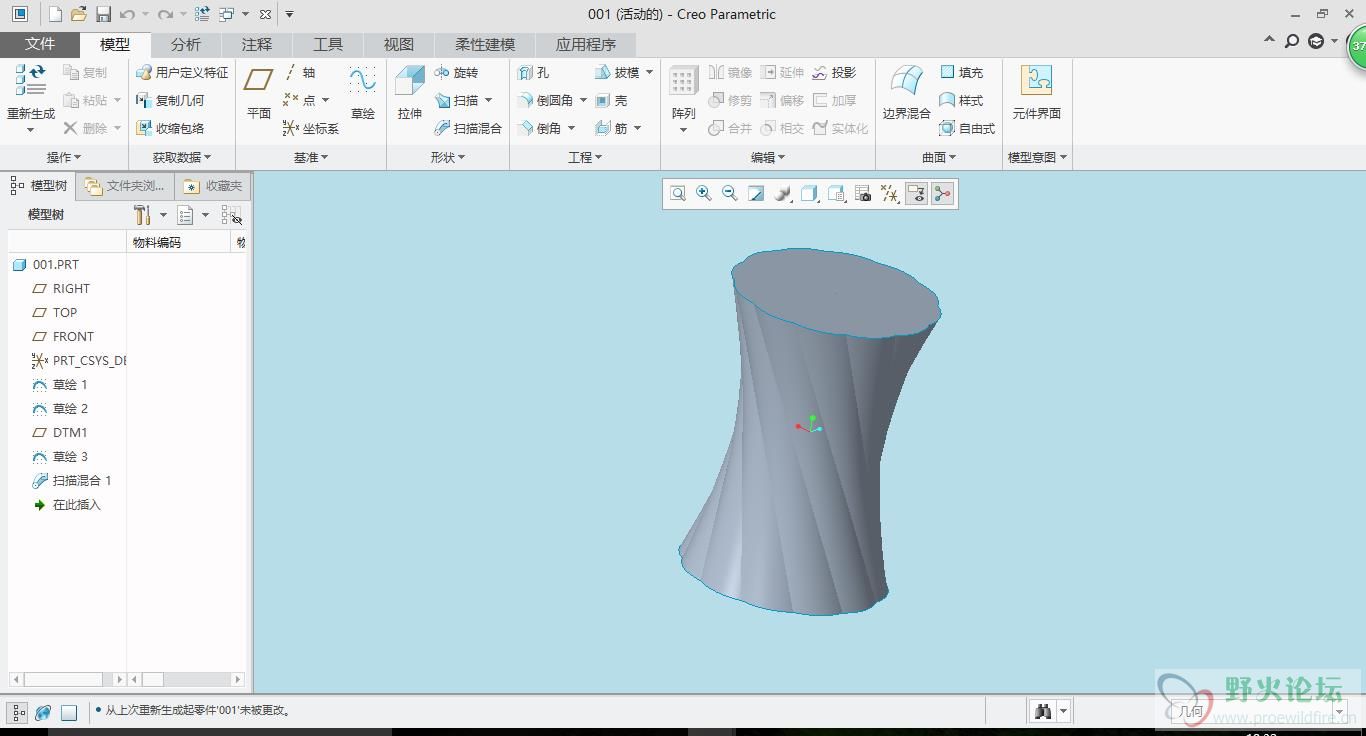Click the 草绘 sketch tool

[x=362, y=93]
